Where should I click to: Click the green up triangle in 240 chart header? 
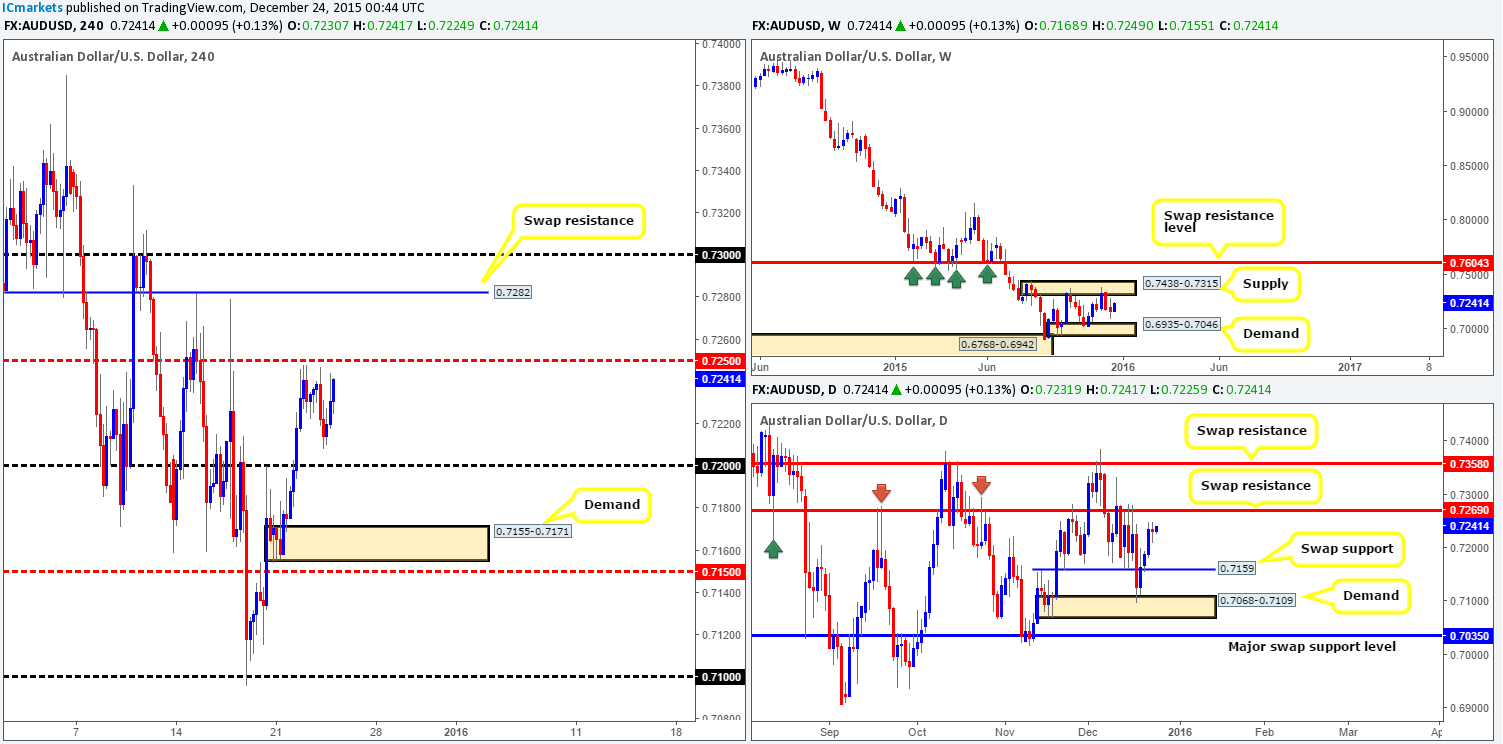pyautogui.click(x=164, y=24)
